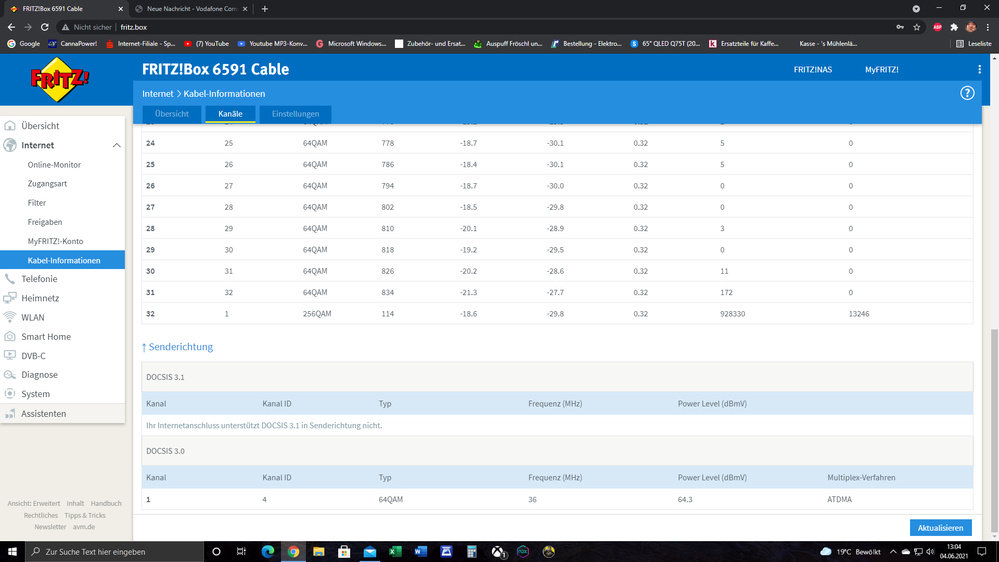Click Ansicht: Erweitert footer link

pyautogui.click(x=34, y=503)
